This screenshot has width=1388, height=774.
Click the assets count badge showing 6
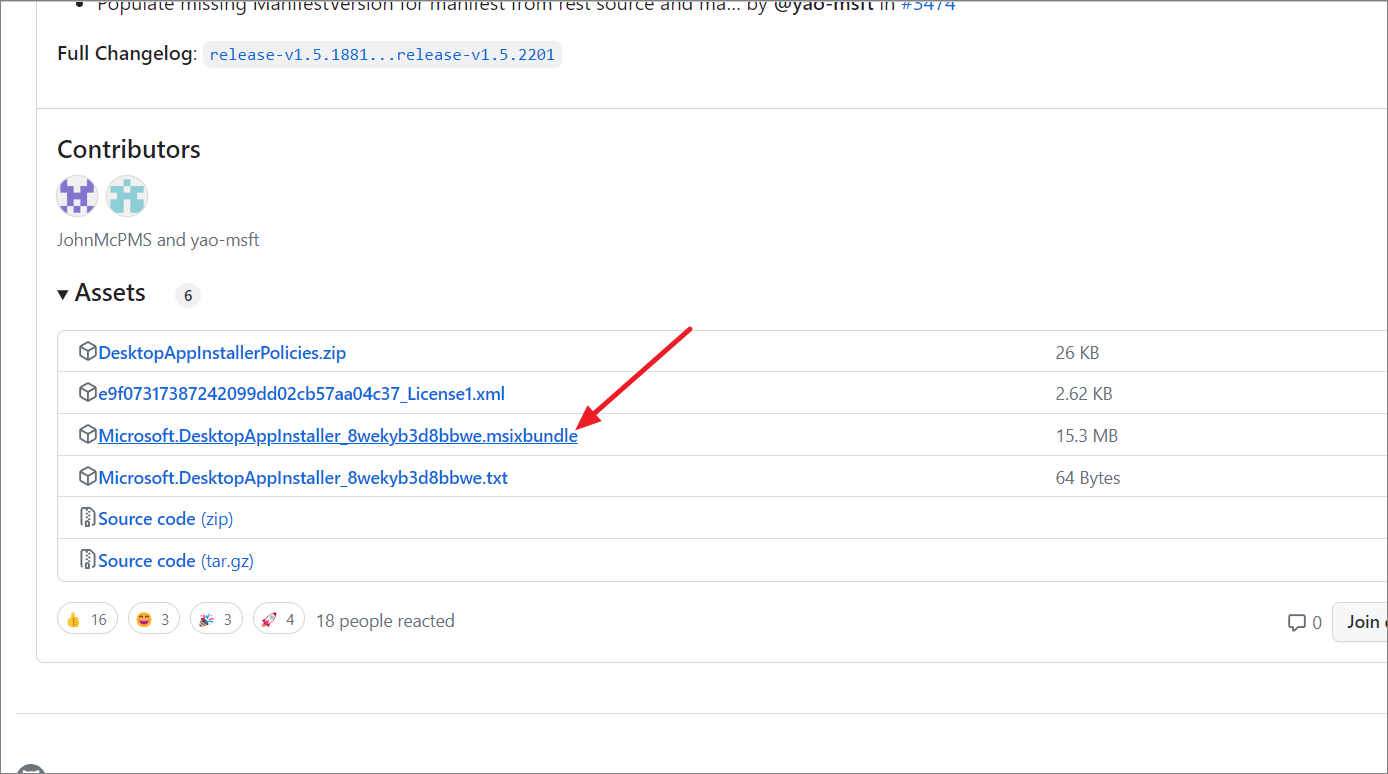coord(187,295)
